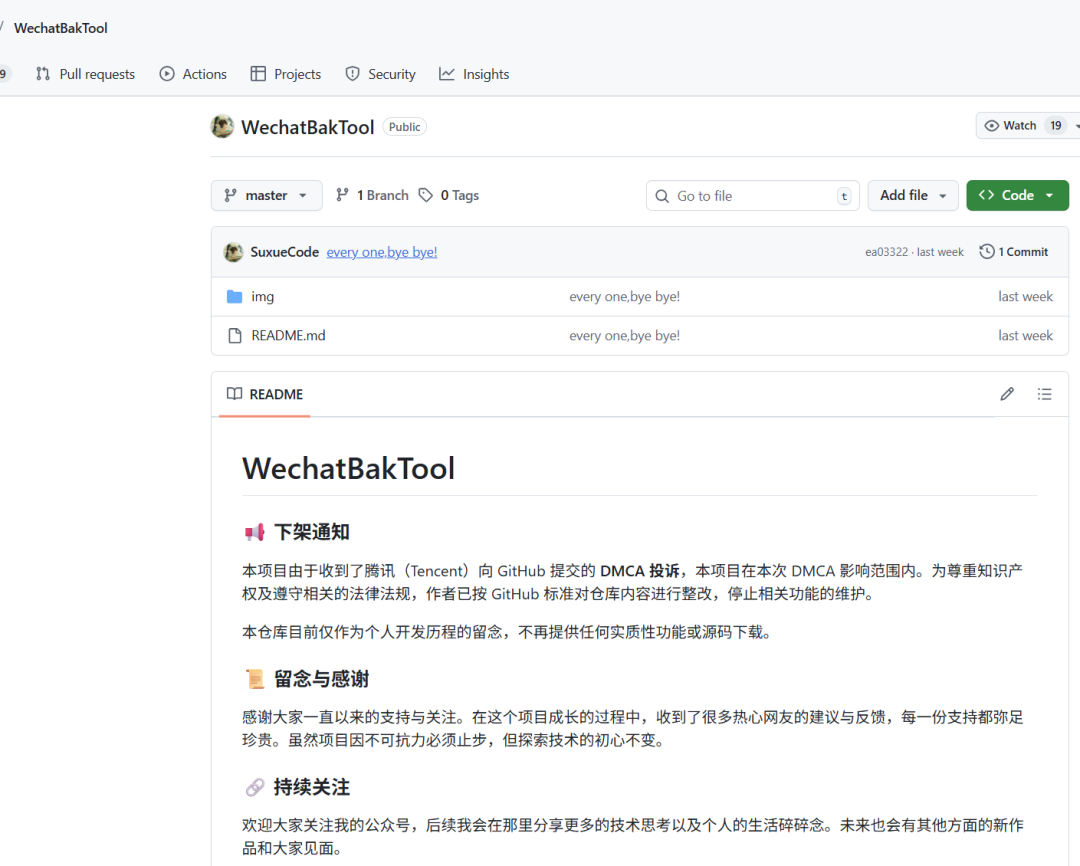Click the pull request icon
The image size is (1080, 866).
(x=43, y=74)
